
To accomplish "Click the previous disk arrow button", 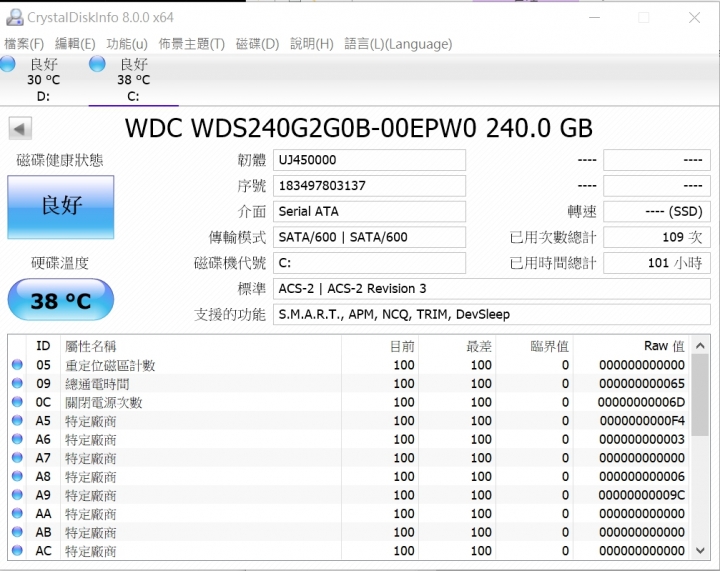I will (20, 129).
